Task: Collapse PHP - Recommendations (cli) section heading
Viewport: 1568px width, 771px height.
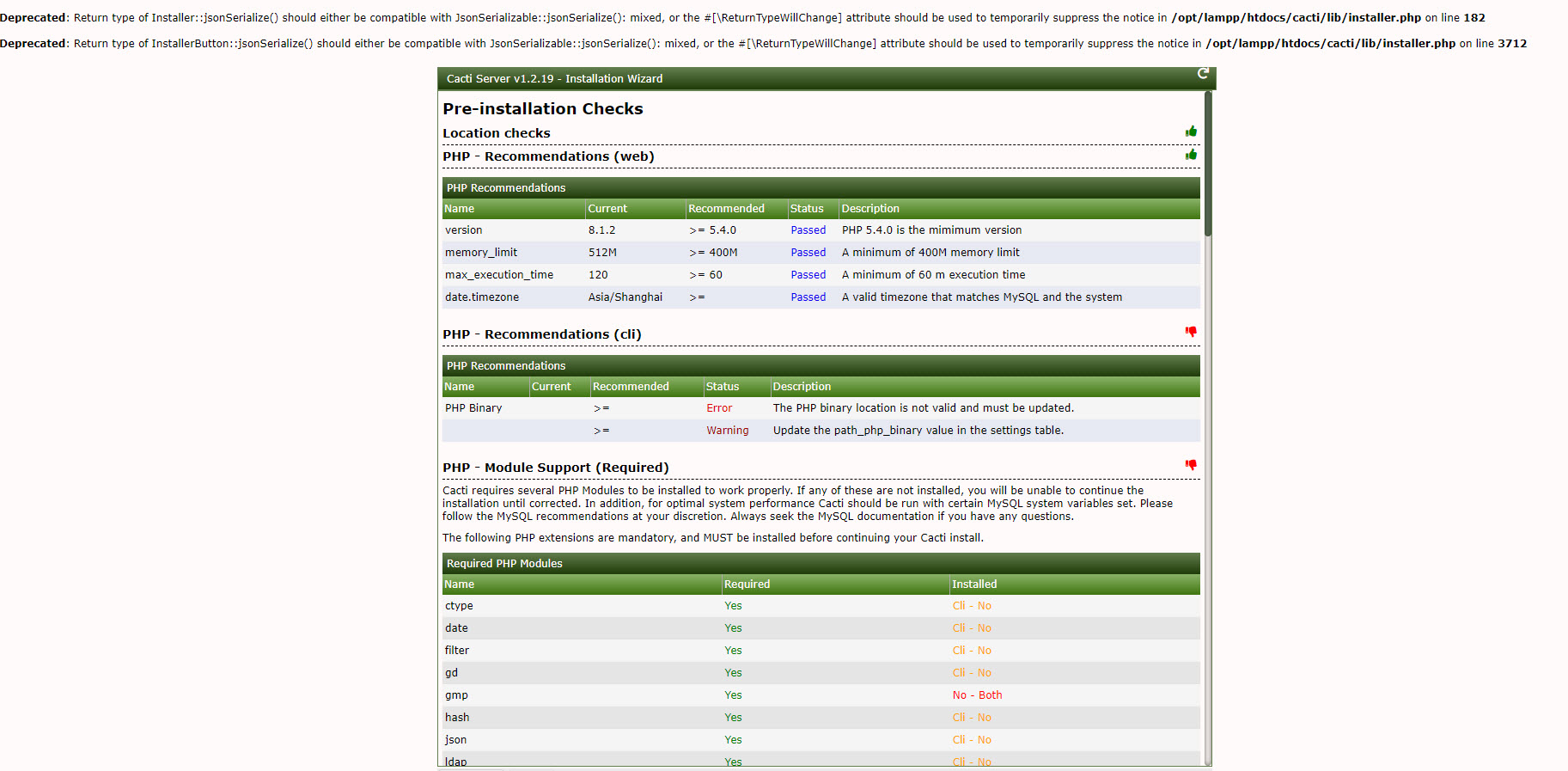Action: pyautogui.click(x=542, y=334)
